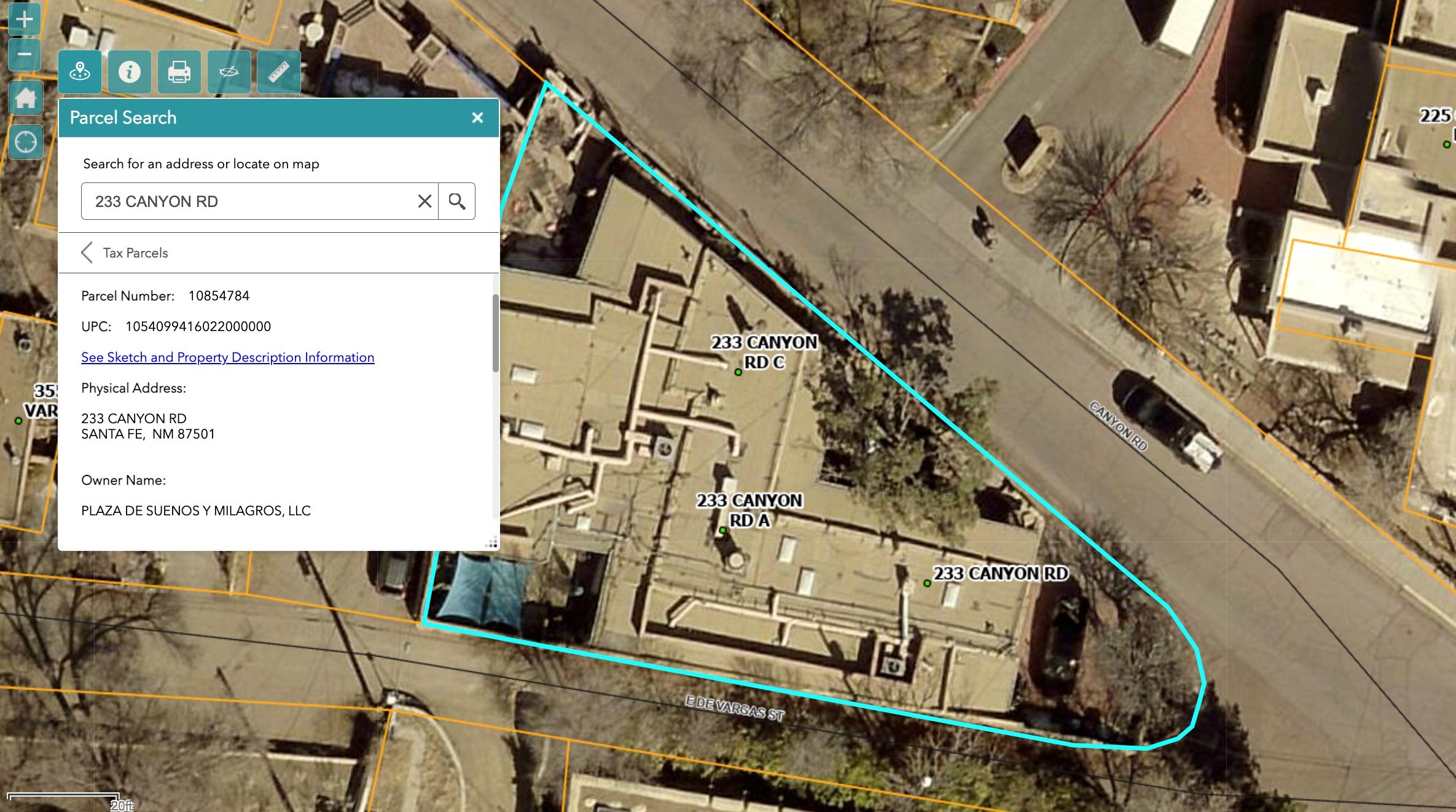Image resolution: width=1456 pixels, height=812 pixels.
Task: Open the Parcel Search widget icon
Action: [80, 72]
